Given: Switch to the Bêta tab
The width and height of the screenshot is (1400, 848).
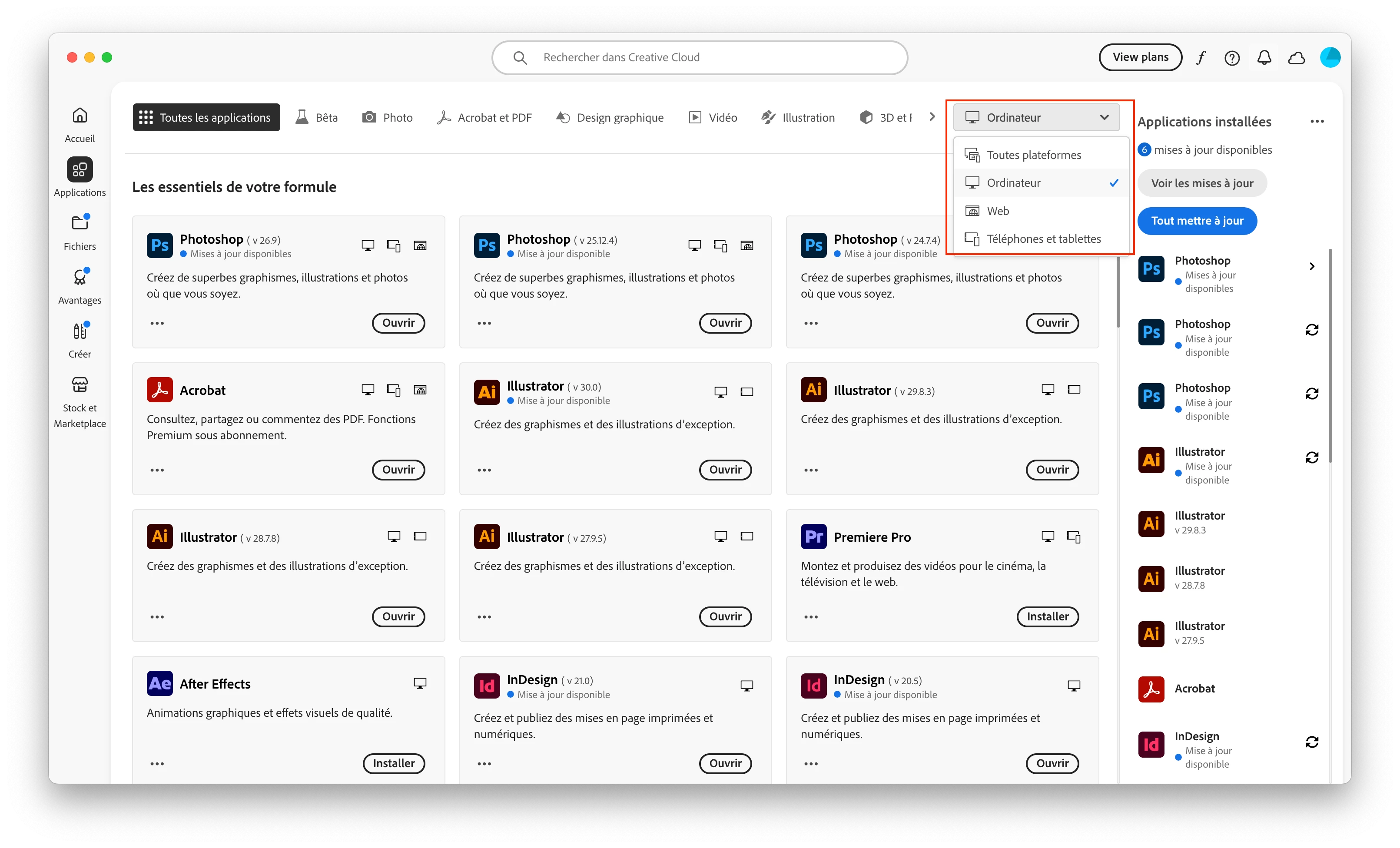Looking at the screenshot, I should point(317,118).
